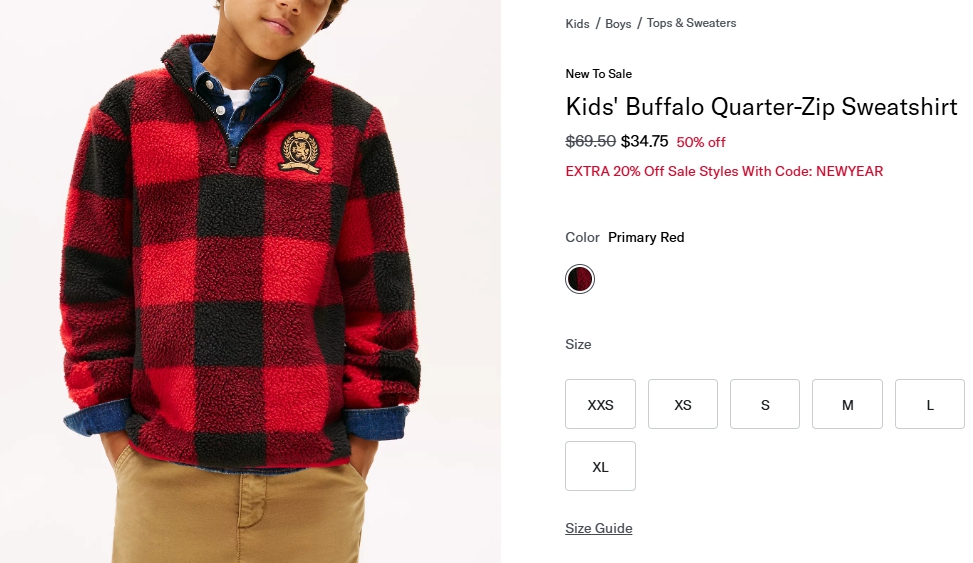Select size XXS
This screenshot has width=973, height=563.
(600, 404)
